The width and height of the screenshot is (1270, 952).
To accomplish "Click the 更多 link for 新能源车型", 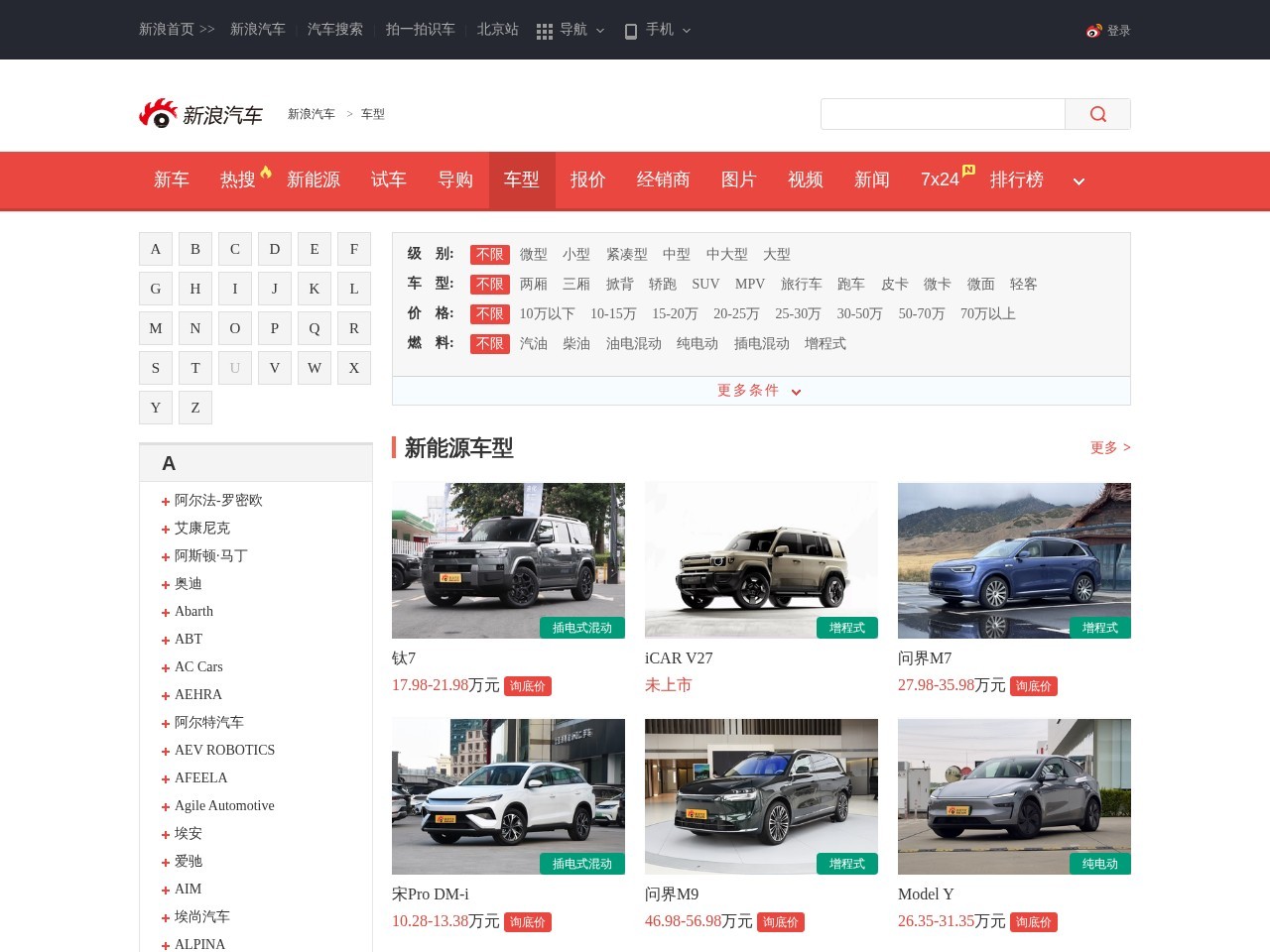I will click(x=1109, y=448).
